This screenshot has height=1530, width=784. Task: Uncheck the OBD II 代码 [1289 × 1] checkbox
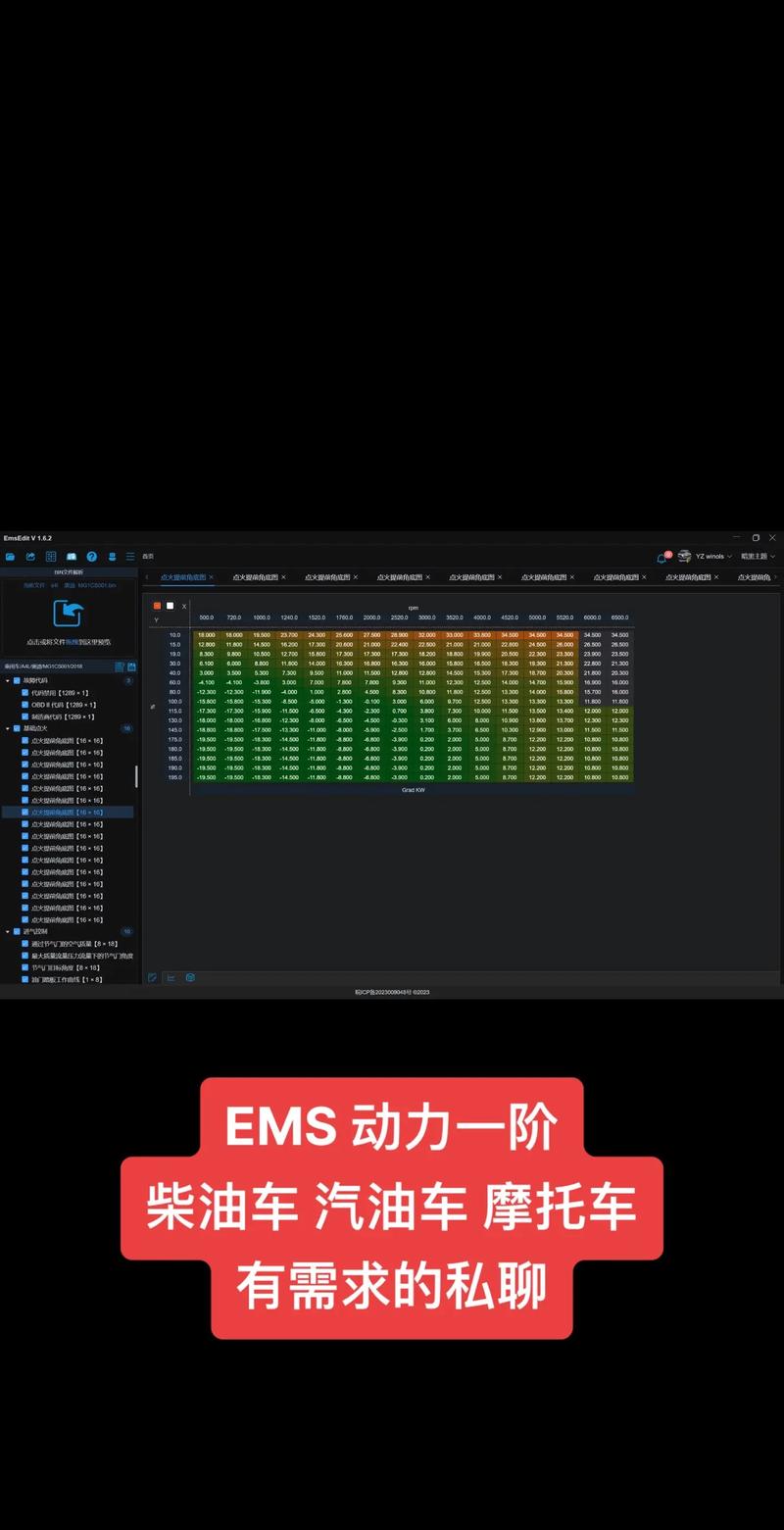pyautogui.click(x=25, y=705)
